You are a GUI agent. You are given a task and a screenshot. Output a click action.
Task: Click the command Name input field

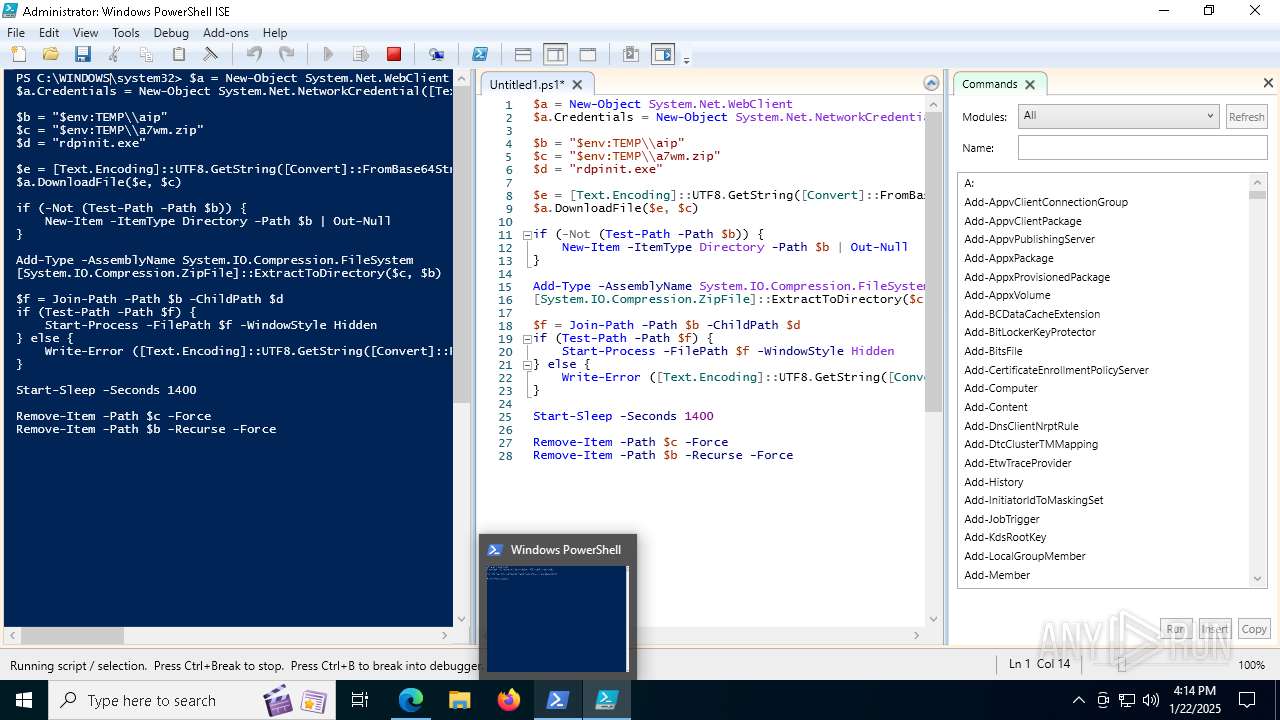click(1142, 148)
